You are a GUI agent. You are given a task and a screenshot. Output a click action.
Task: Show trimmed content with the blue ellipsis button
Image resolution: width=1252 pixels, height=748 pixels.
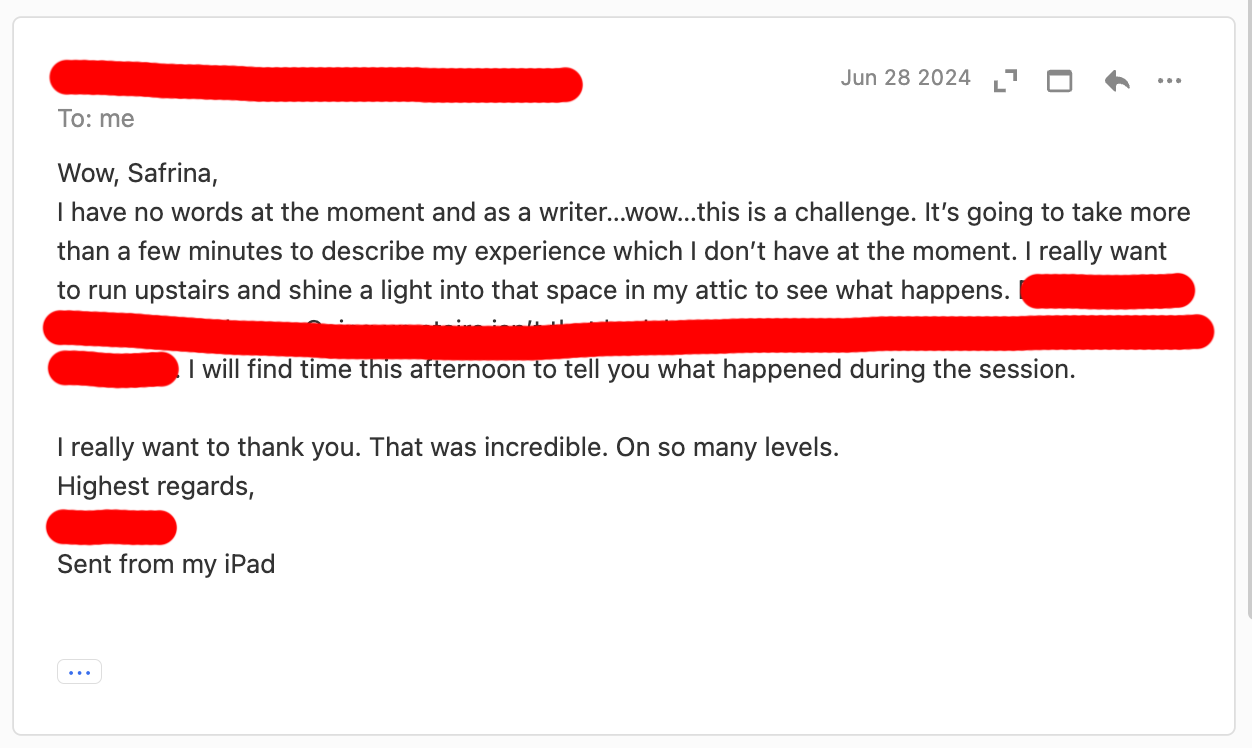point(79,672)
